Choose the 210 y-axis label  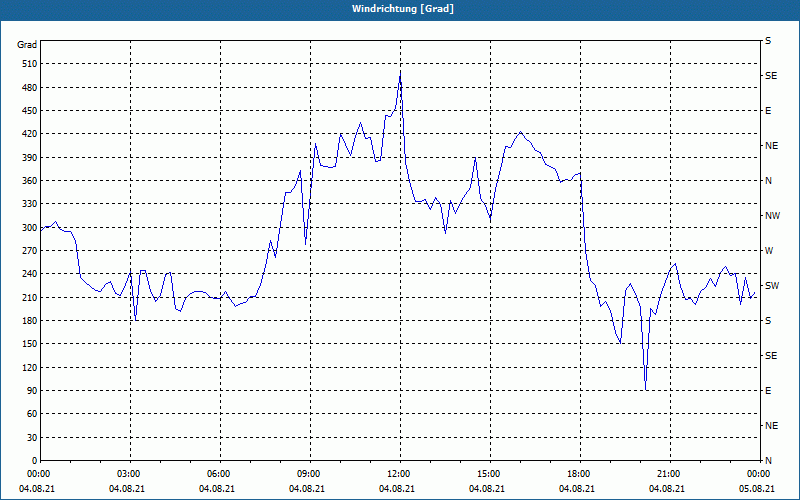pyautogui.click(x=30, y=297)
